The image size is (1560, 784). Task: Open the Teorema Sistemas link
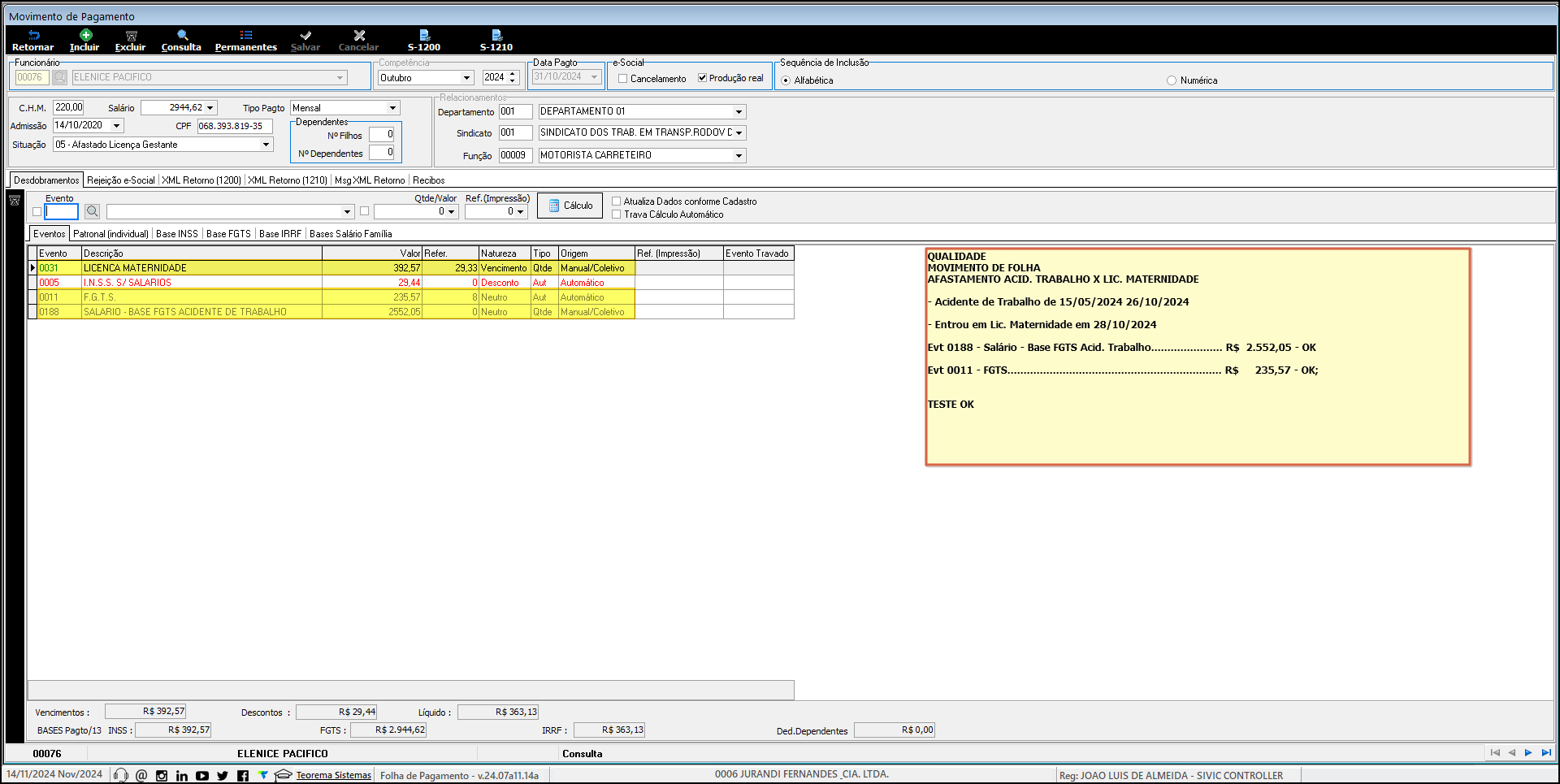[333, 775]
